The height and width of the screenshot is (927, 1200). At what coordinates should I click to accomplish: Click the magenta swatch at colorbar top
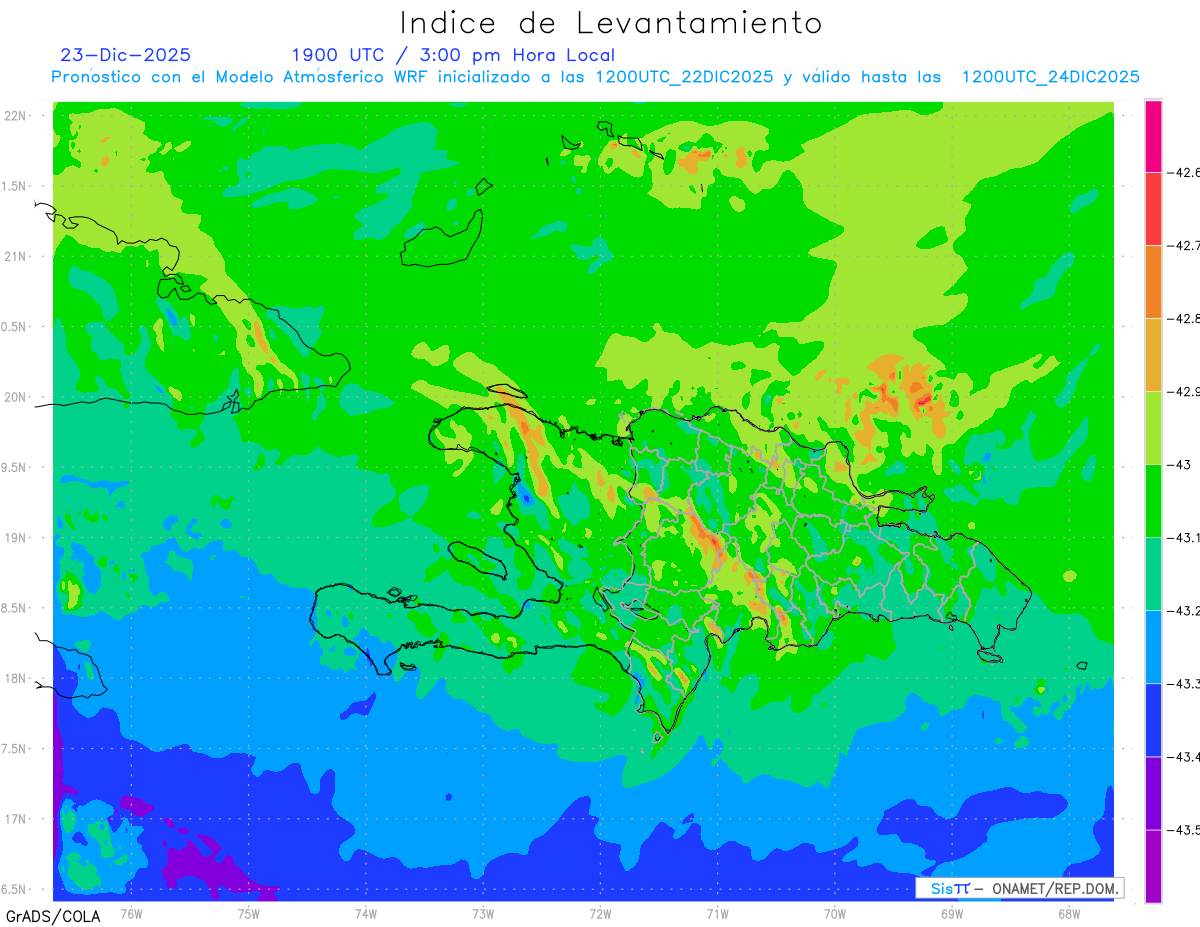1153,136
